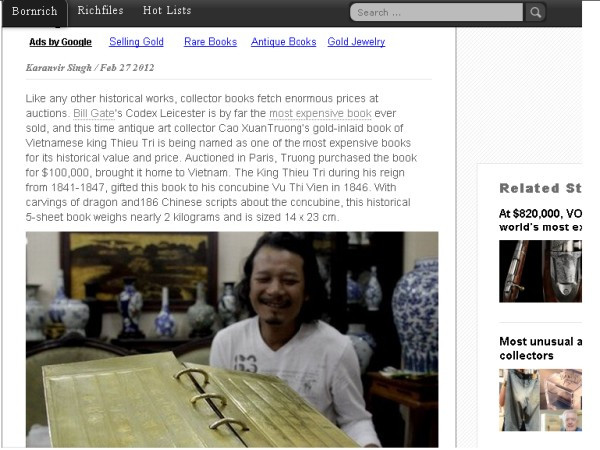Focus the Search input field

coord(436,13)
